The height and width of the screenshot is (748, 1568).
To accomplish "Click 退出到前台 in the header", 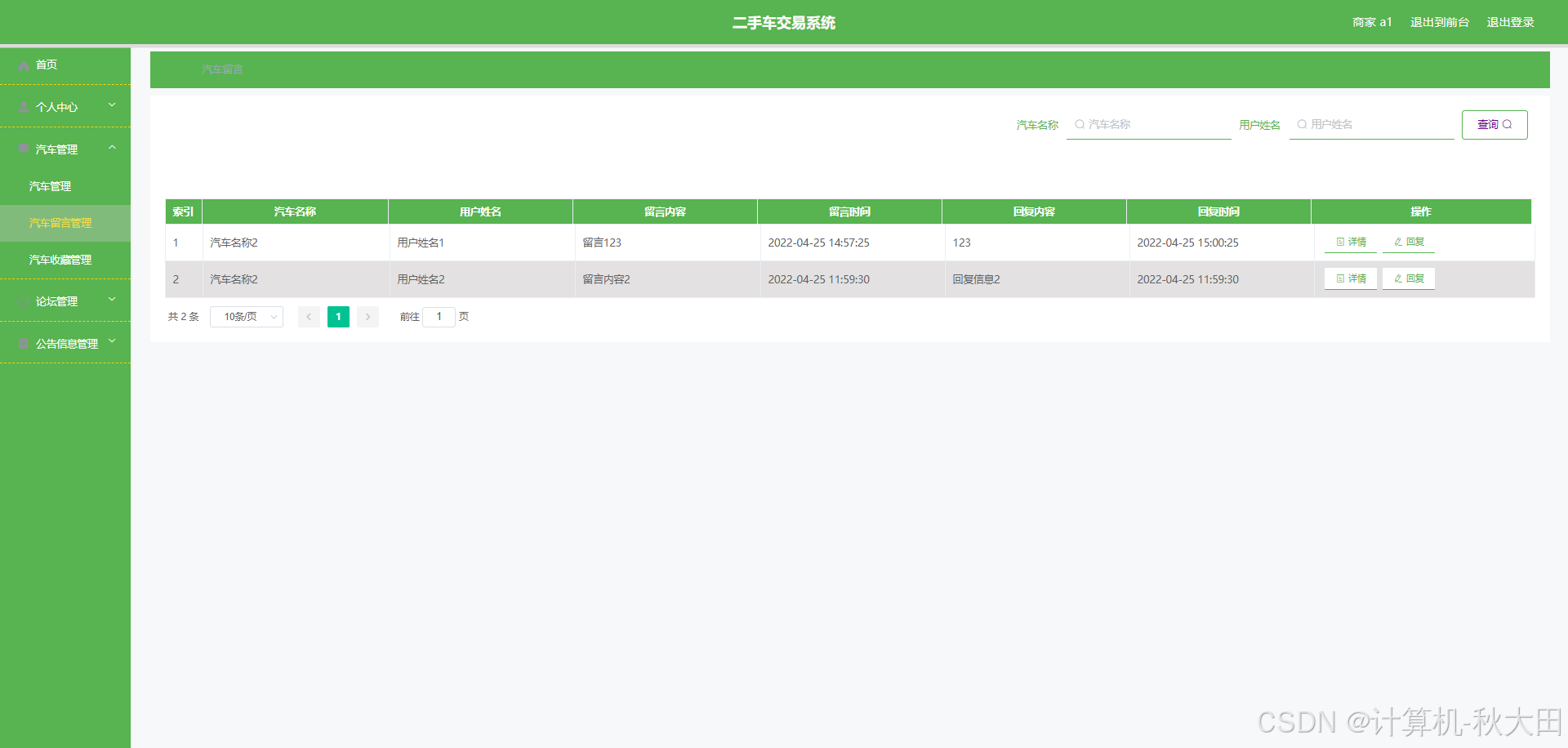I will coord(1440,22).
